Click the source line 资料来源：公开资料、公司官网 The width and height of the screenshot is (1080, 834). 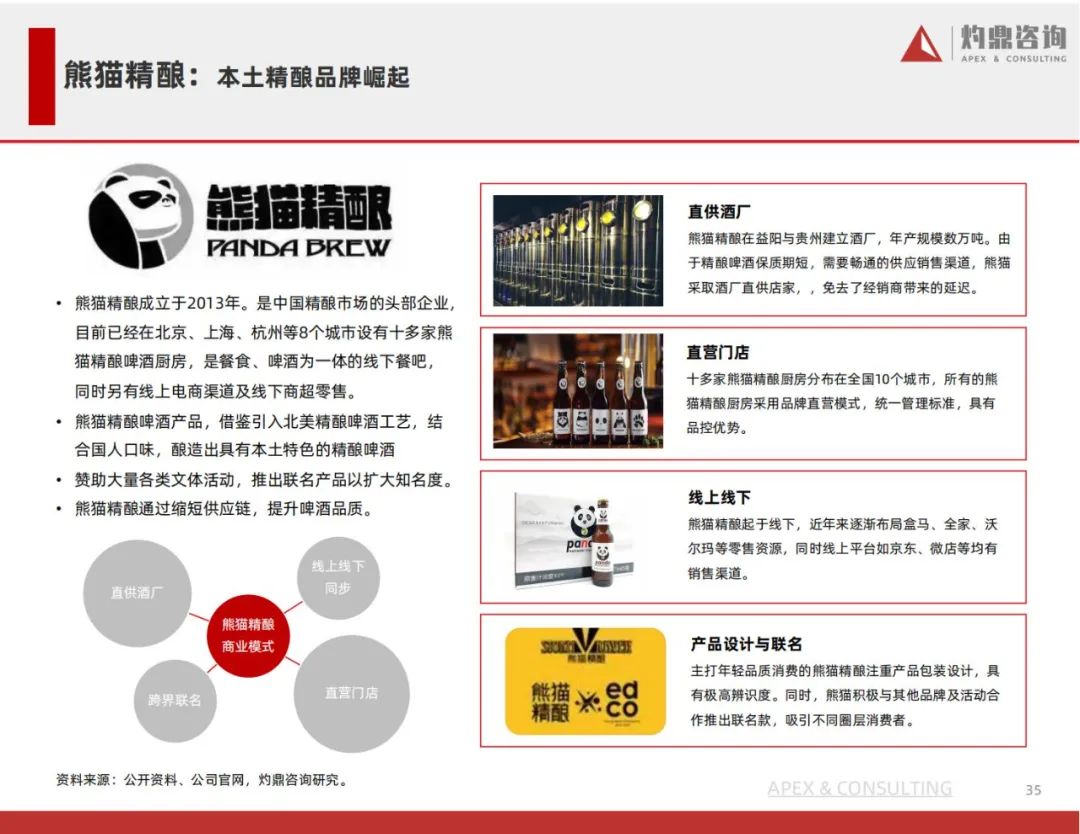(x=203, y=780)
